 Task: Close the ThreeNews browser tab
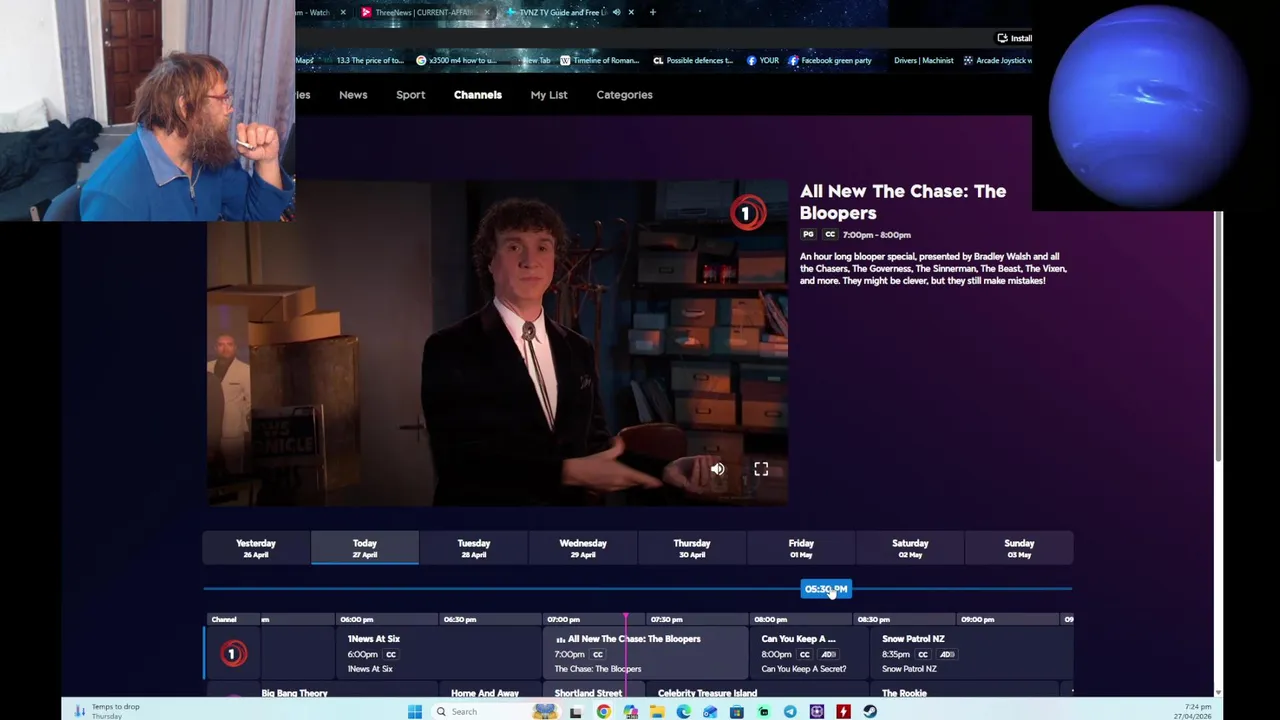tap(488, 12)
